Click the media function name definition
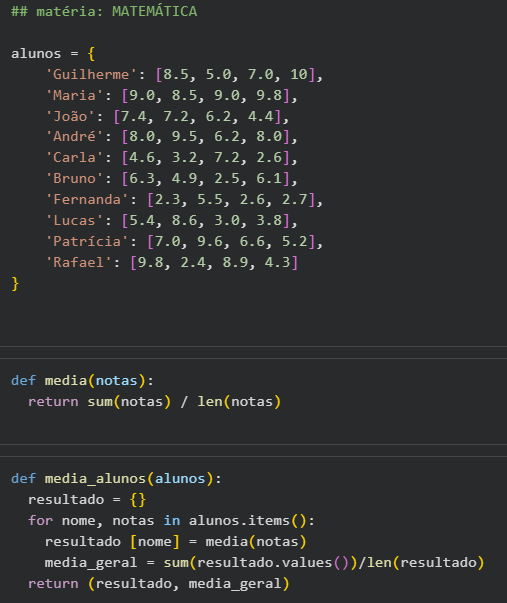This screenshot has width=507, height=603. click(66, 381)
